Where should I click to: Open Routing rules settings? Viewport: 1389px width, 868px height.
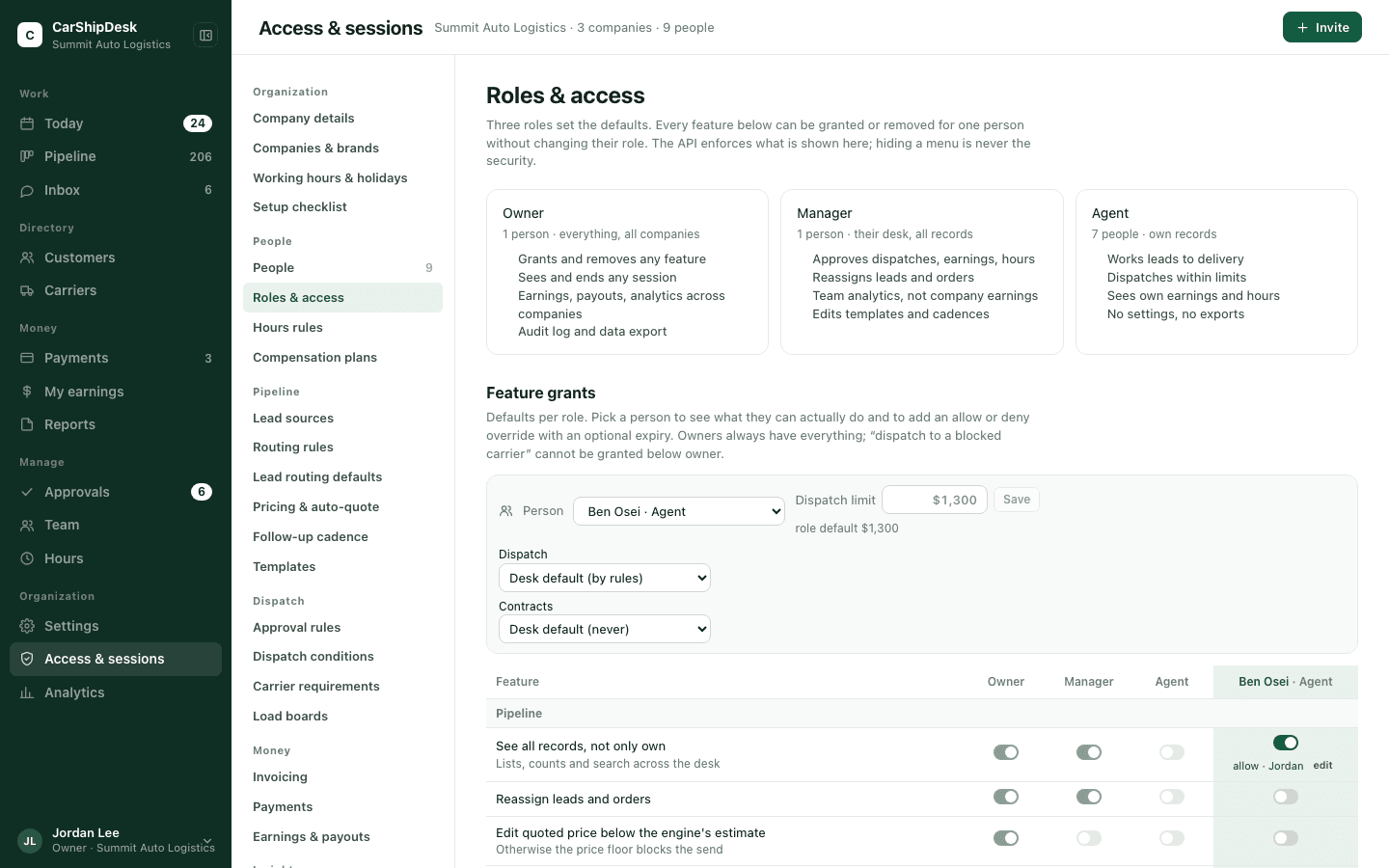click(342, 448)
